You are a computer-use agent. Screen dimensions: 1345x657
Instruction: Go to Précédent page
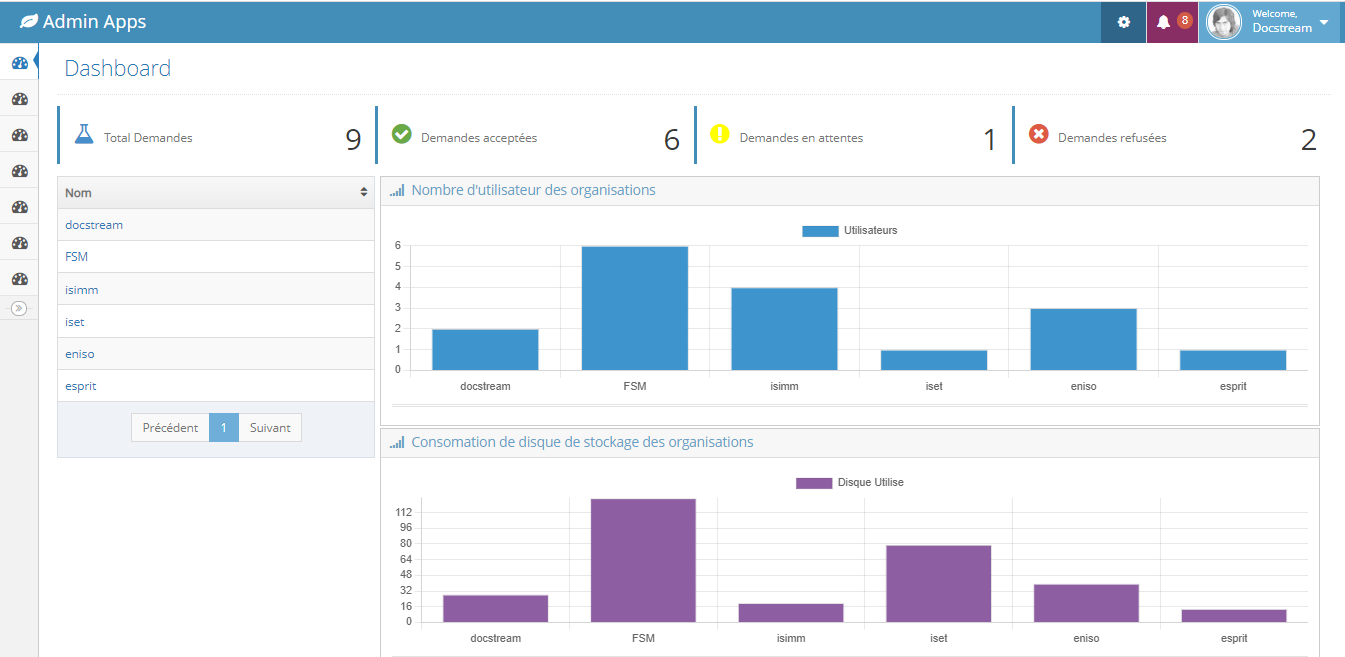(170, 428)
